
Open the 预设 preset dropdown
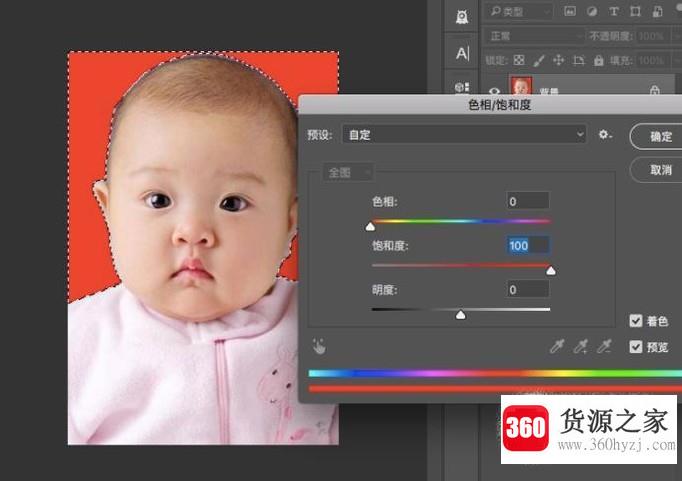464,135
